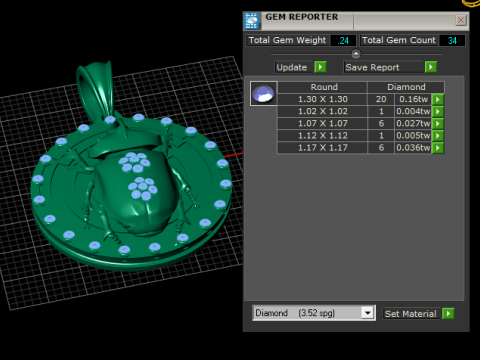
Task: Click the Update button label
Action: coord(294,67)
